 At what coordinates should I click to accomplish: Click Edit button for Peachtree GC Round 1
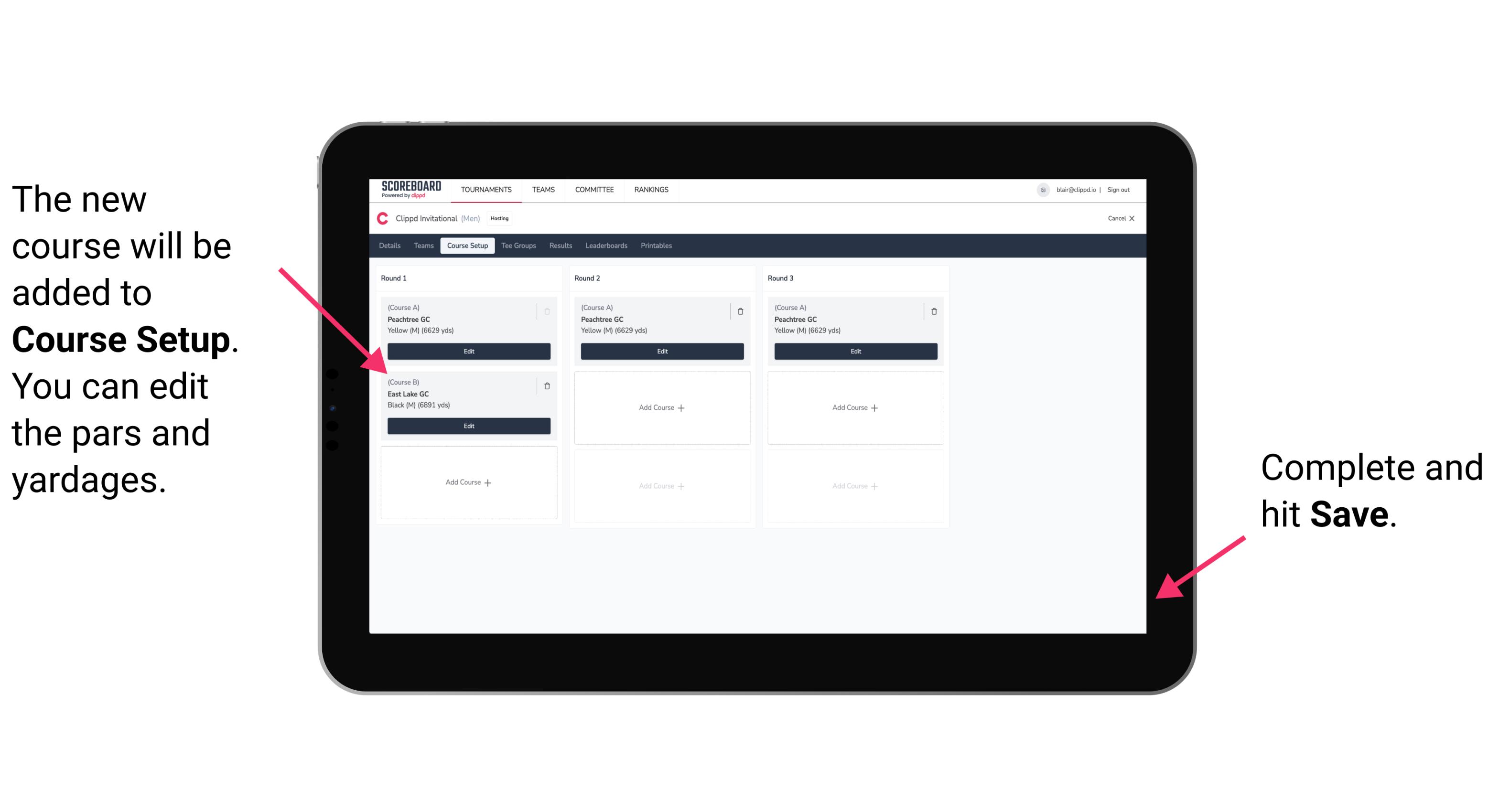click(469, 351)
